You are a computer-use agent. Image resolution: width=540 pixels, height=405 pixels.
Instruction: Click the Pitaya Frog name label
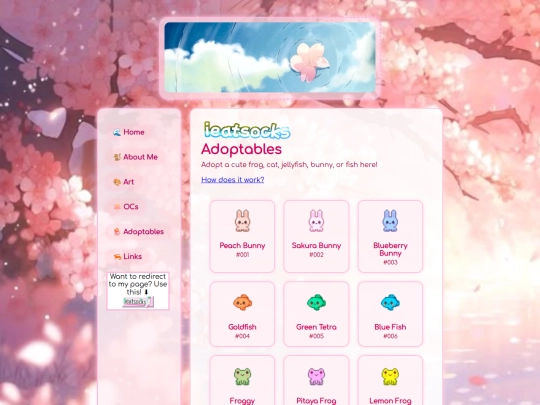pyautogui.click(x=316, y=401)
